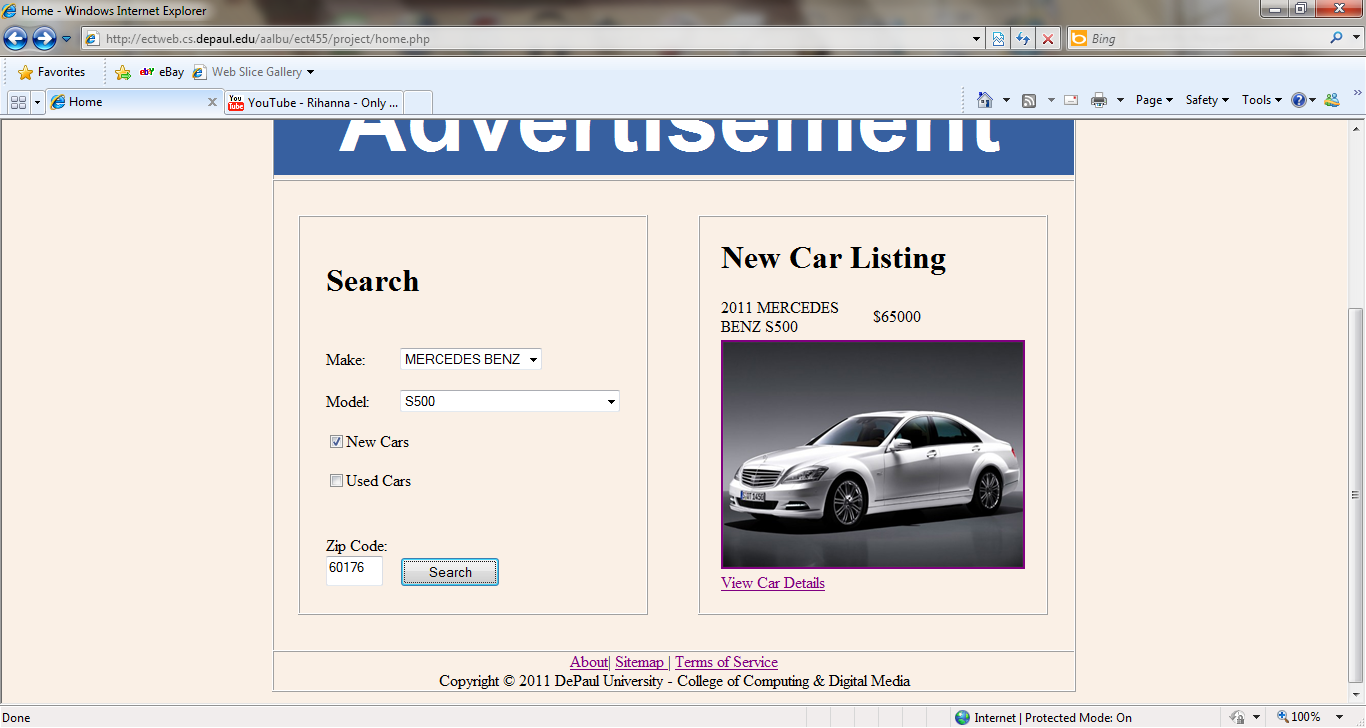Open the address bar history dropdown arrow
Screen dimensions: 1366x728
point(977,39)
